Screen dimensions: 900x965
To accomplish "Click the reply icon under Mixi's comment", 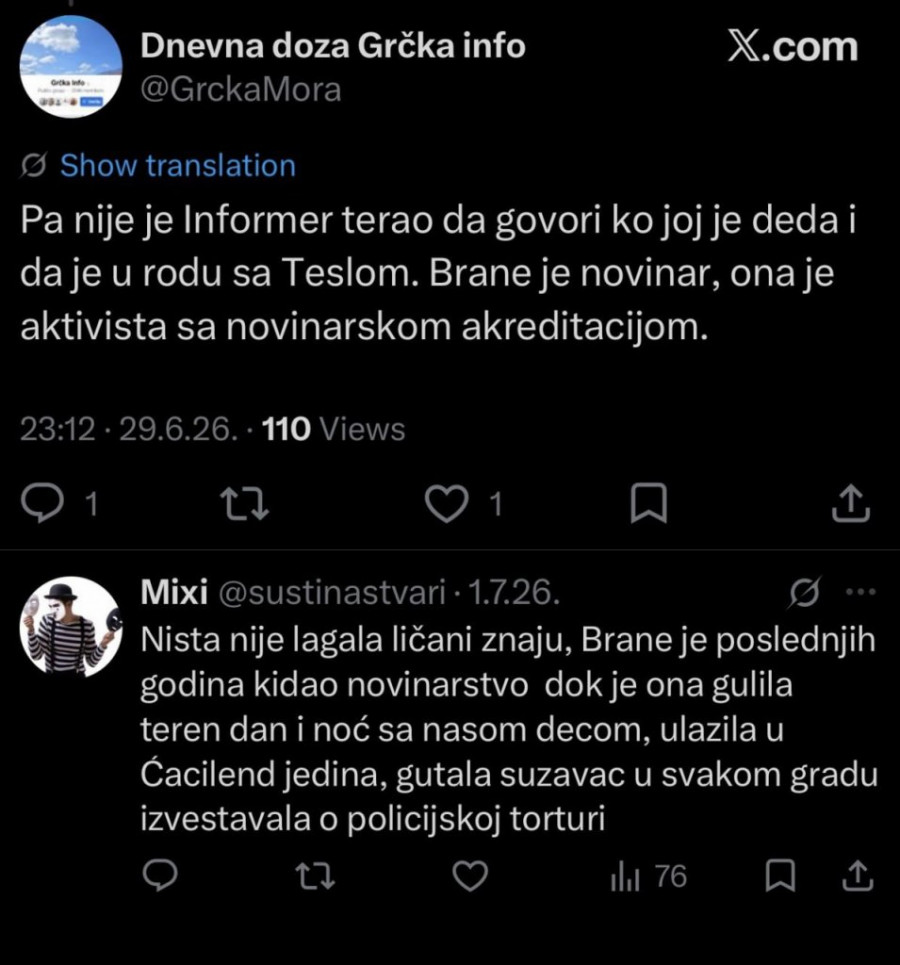I will 160,876.
